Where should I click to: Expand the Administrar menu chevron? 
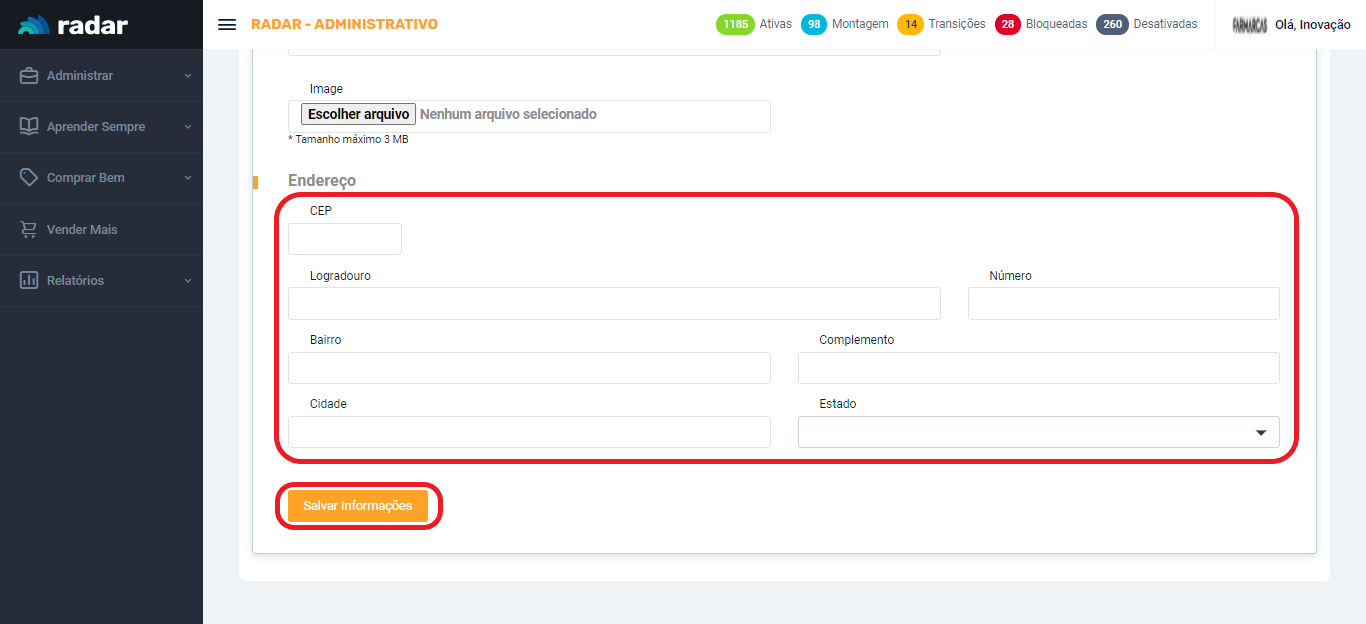pos(187,76)
